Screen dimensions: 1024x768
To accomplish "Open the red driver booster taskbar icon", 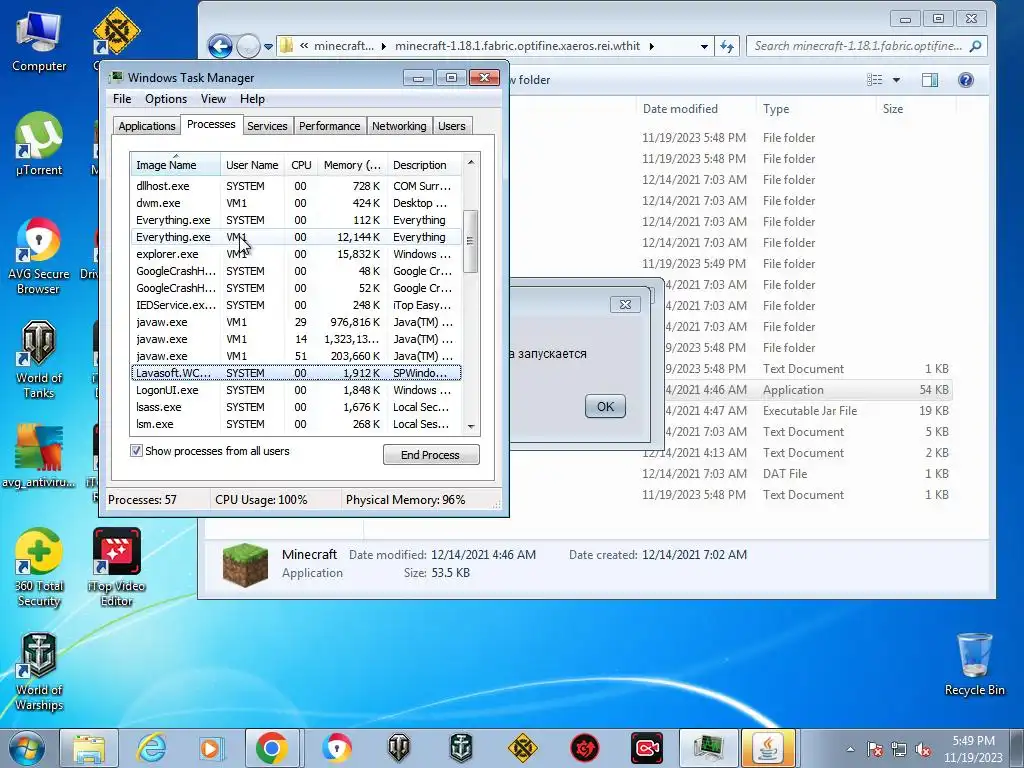I will [x=584, y=748].
